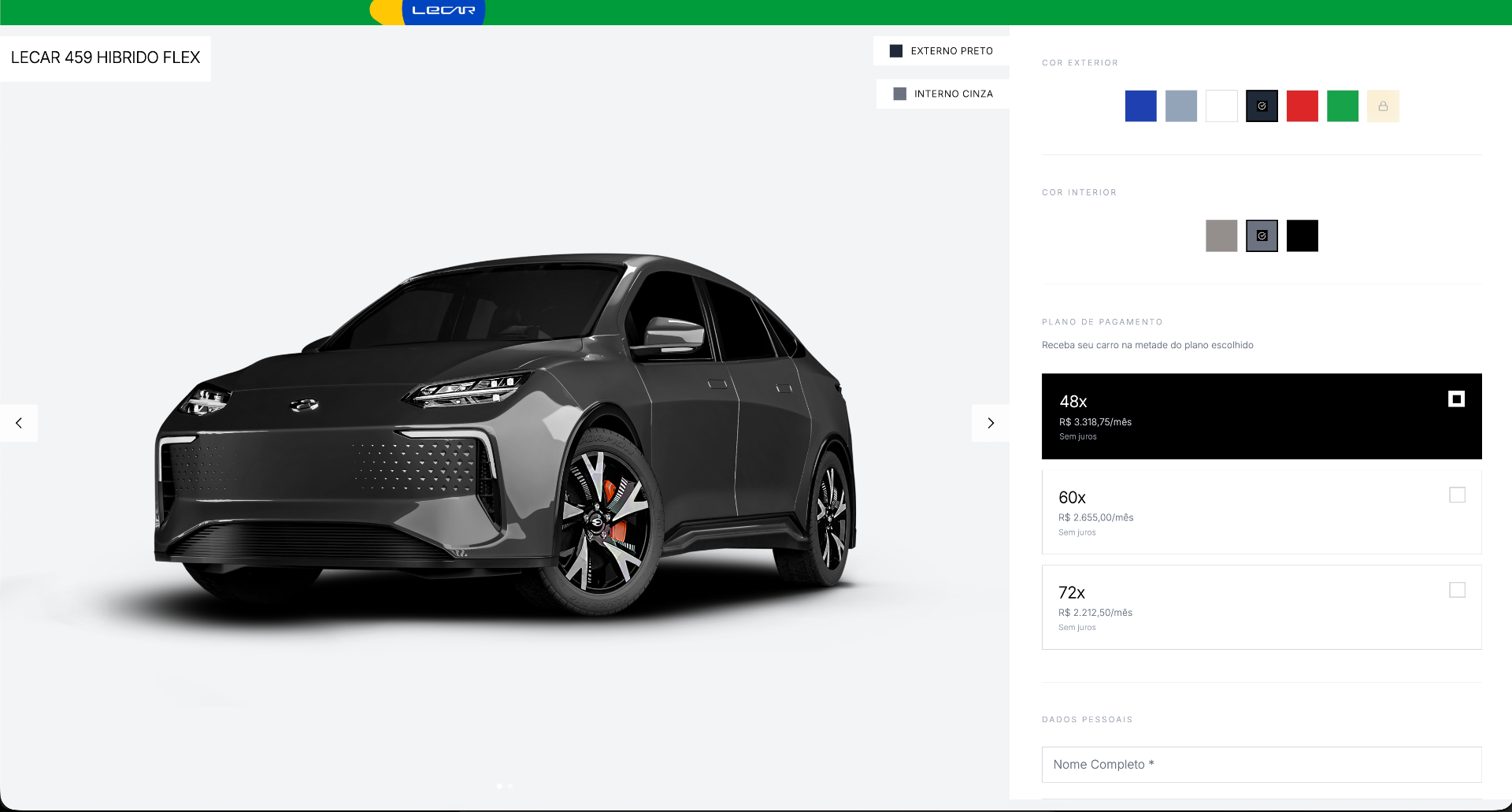Screen dimensions: 1512x812
Task: Select the checked slate-gray interior swatch
Action: click(x=1262, y=235)
